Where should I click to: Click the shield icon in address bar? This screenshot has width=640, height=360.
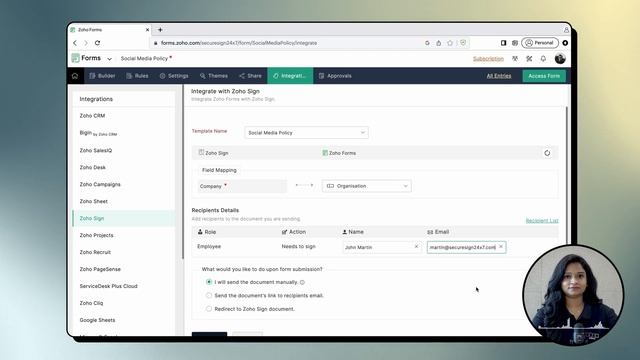463,43
